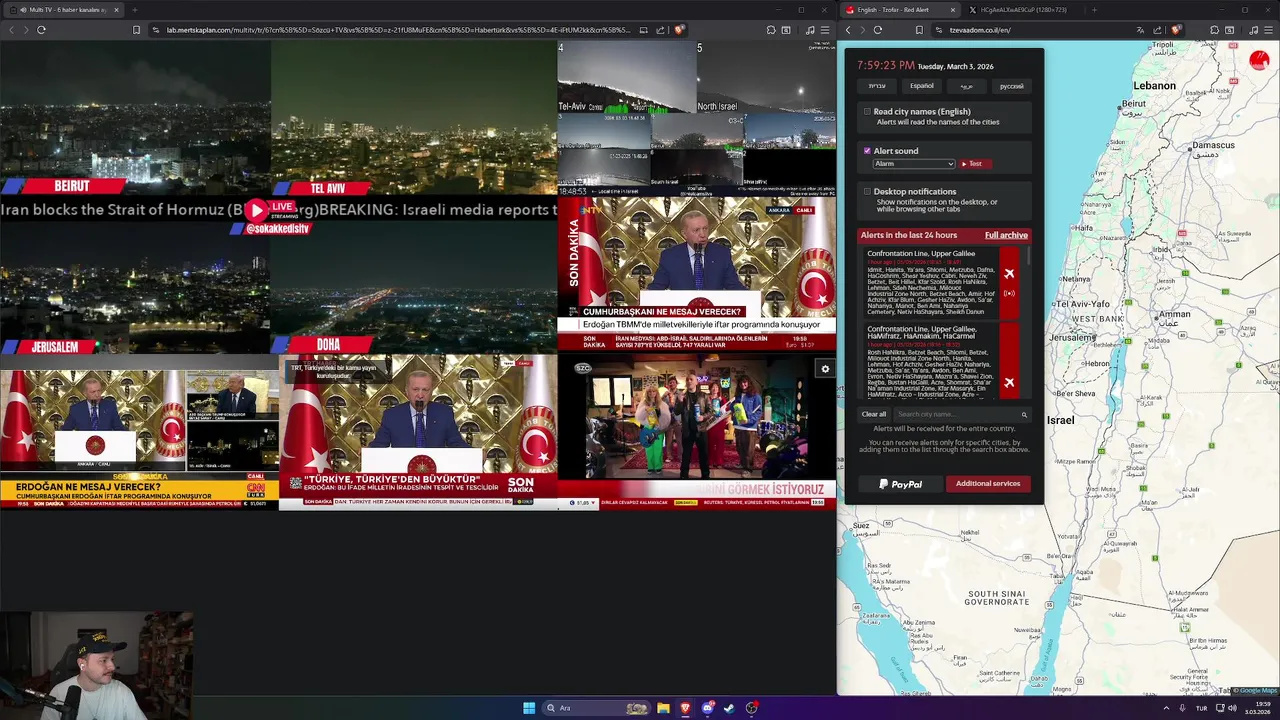Click the red Tzofar logo on the map
The width and height of the screenshot is (1280, 720).
(1259, 61)
